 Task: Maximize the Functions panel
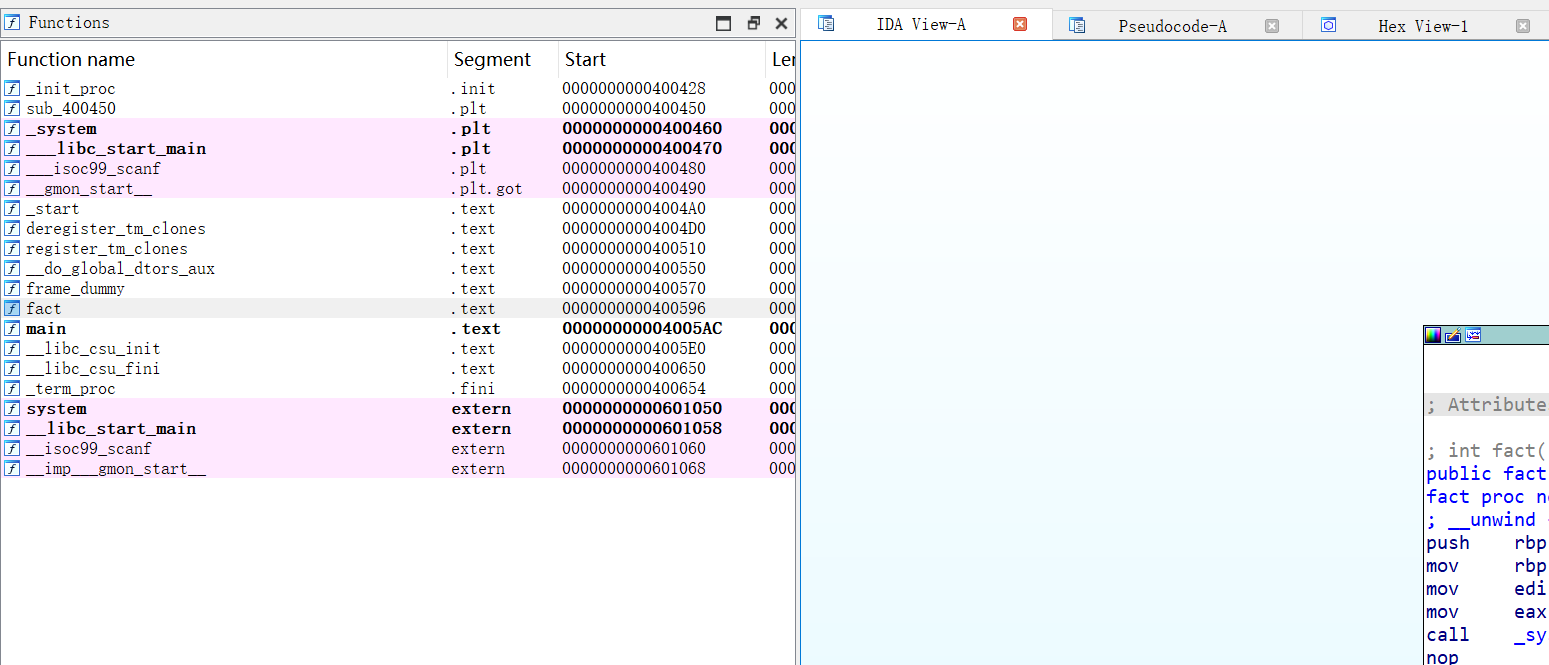[x=725, y=23]
